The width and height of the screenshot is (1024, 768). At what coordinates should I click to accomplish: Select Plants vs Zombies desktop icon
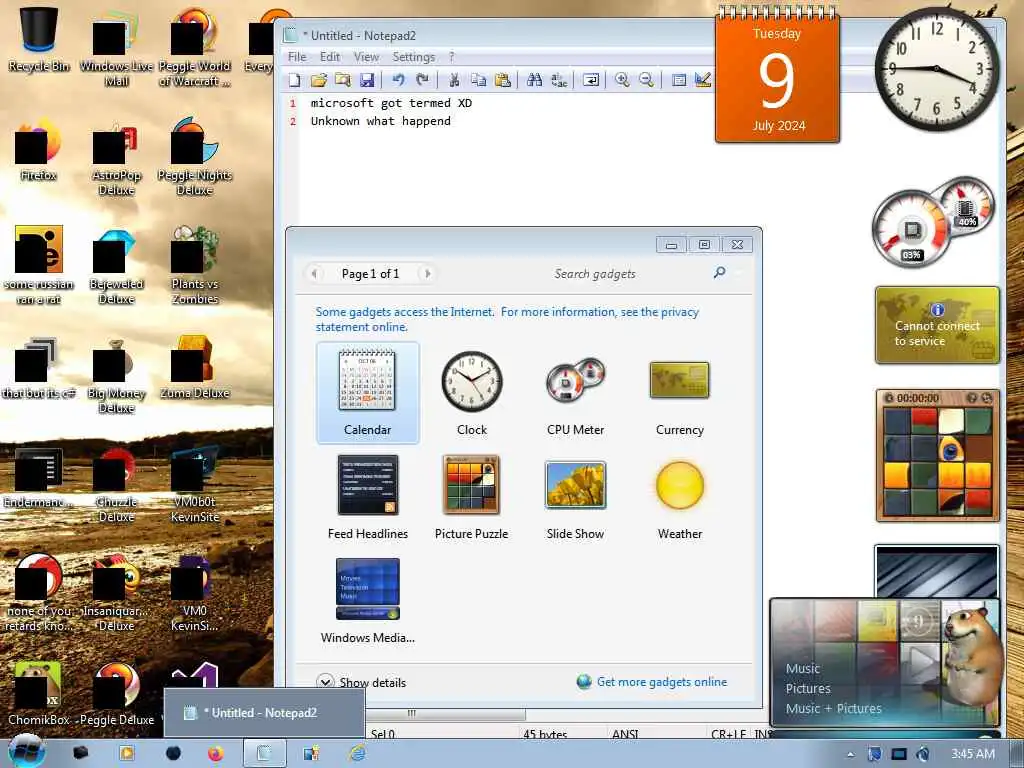pyautogui.click(x=195, y=264)
